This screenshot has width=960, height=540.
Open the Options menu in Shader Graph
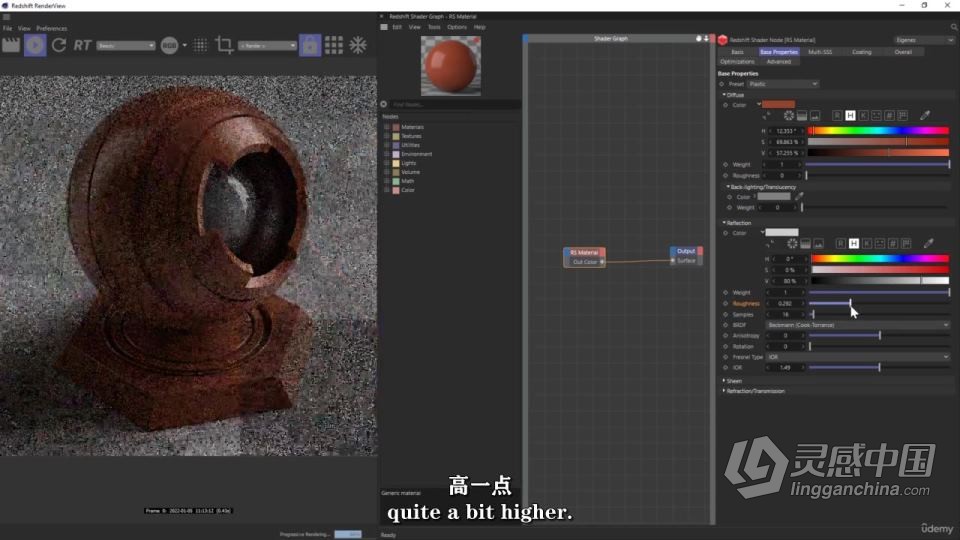click(x=457, y=27)
